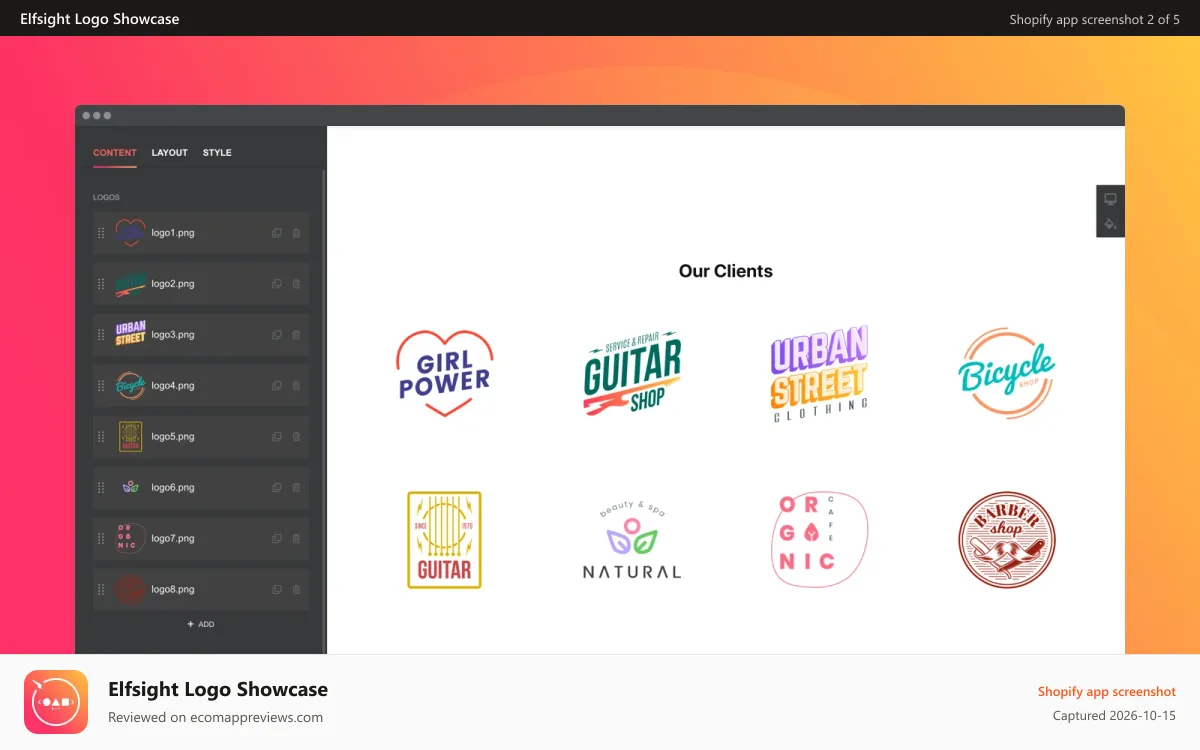
Task: Duplicate the logo1.png item
Action: [x=277, y=233]
